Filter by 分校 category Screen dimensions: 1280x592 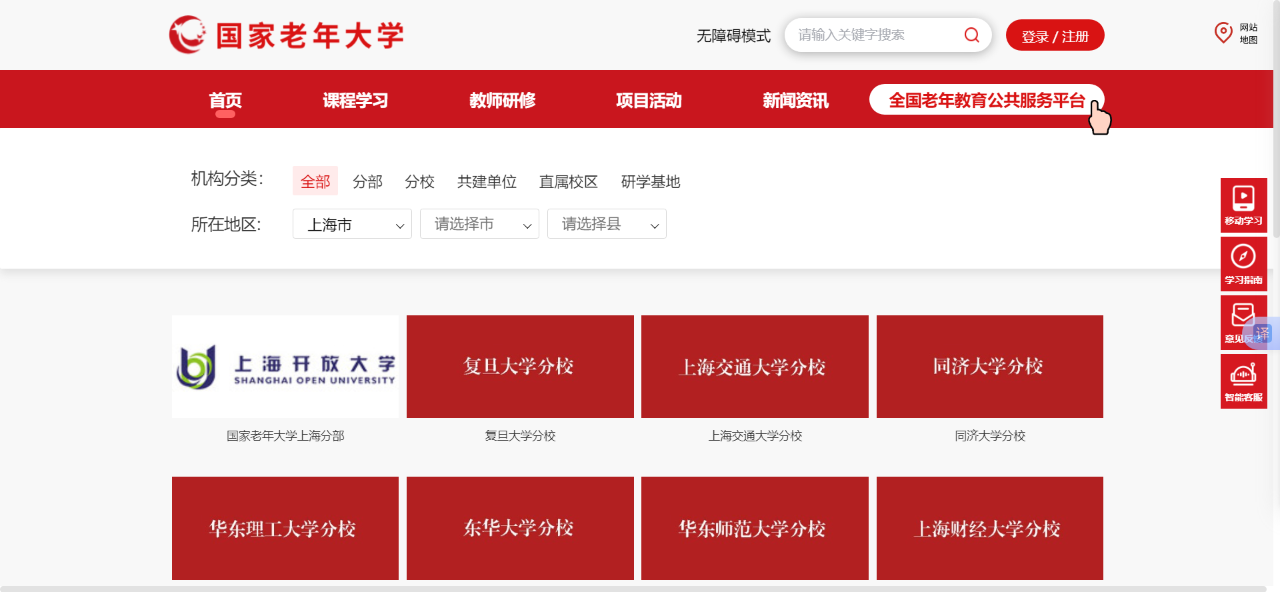(x=420, y=181)
